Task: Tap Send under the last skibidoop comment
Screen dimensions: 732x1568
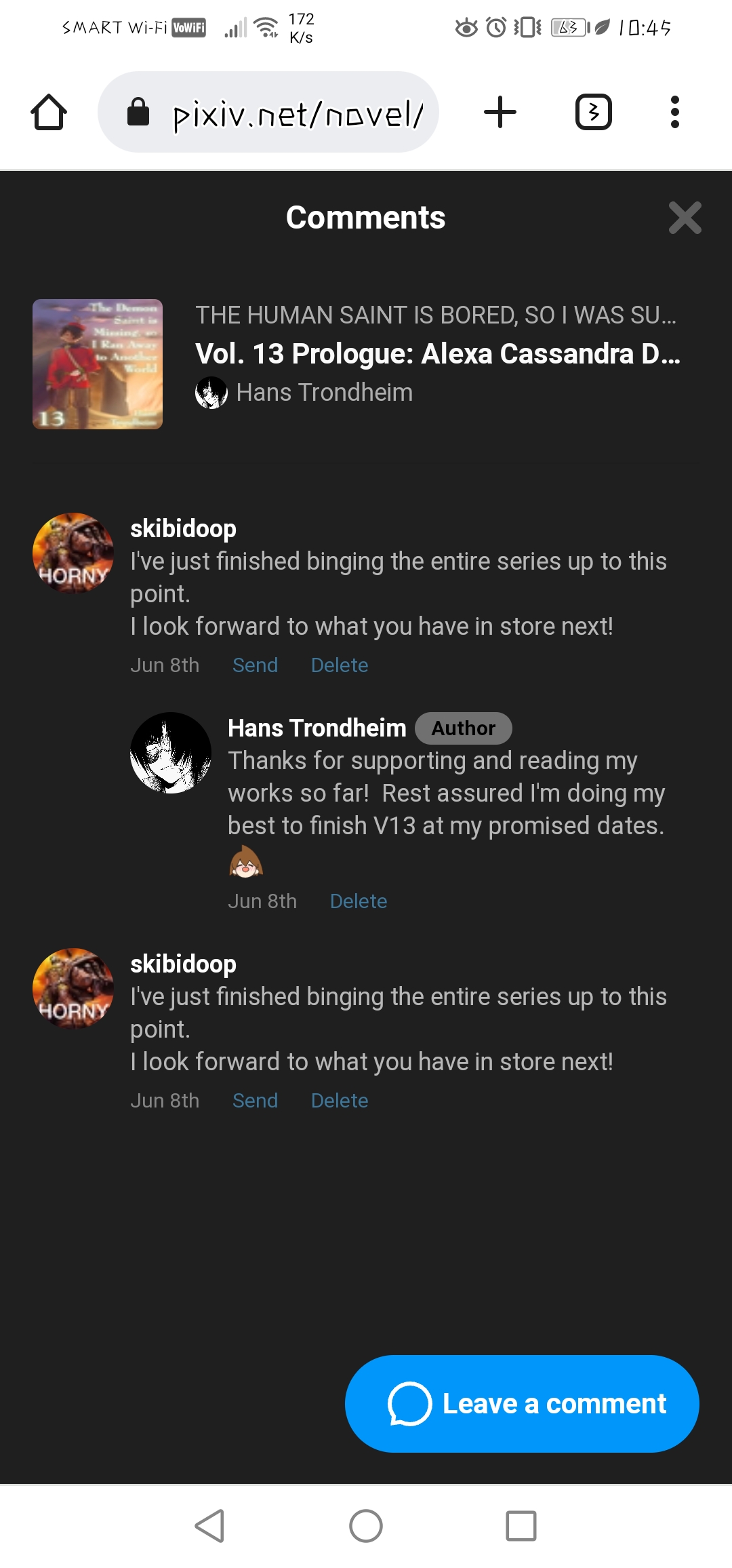Action: click(255, 1101)
